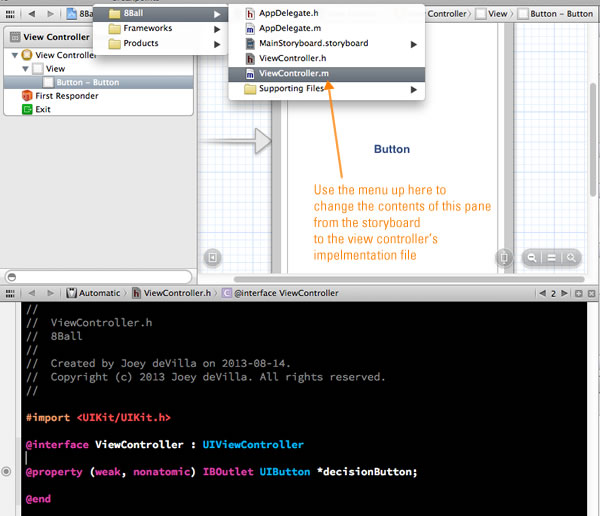Collapse the View Controller disclosure triangle
This screenshot has height=516, width=600.
pos(15,55)
